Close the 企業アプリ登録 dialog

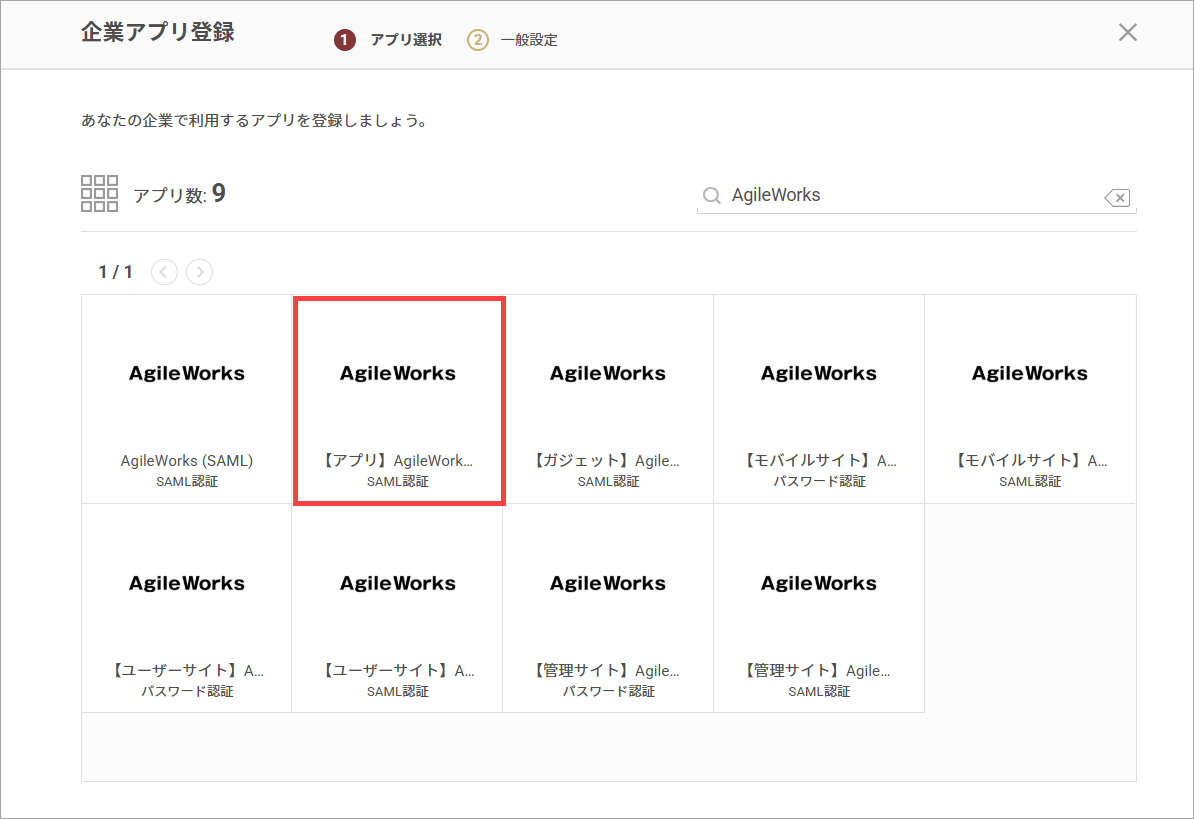coord(1127,32)
